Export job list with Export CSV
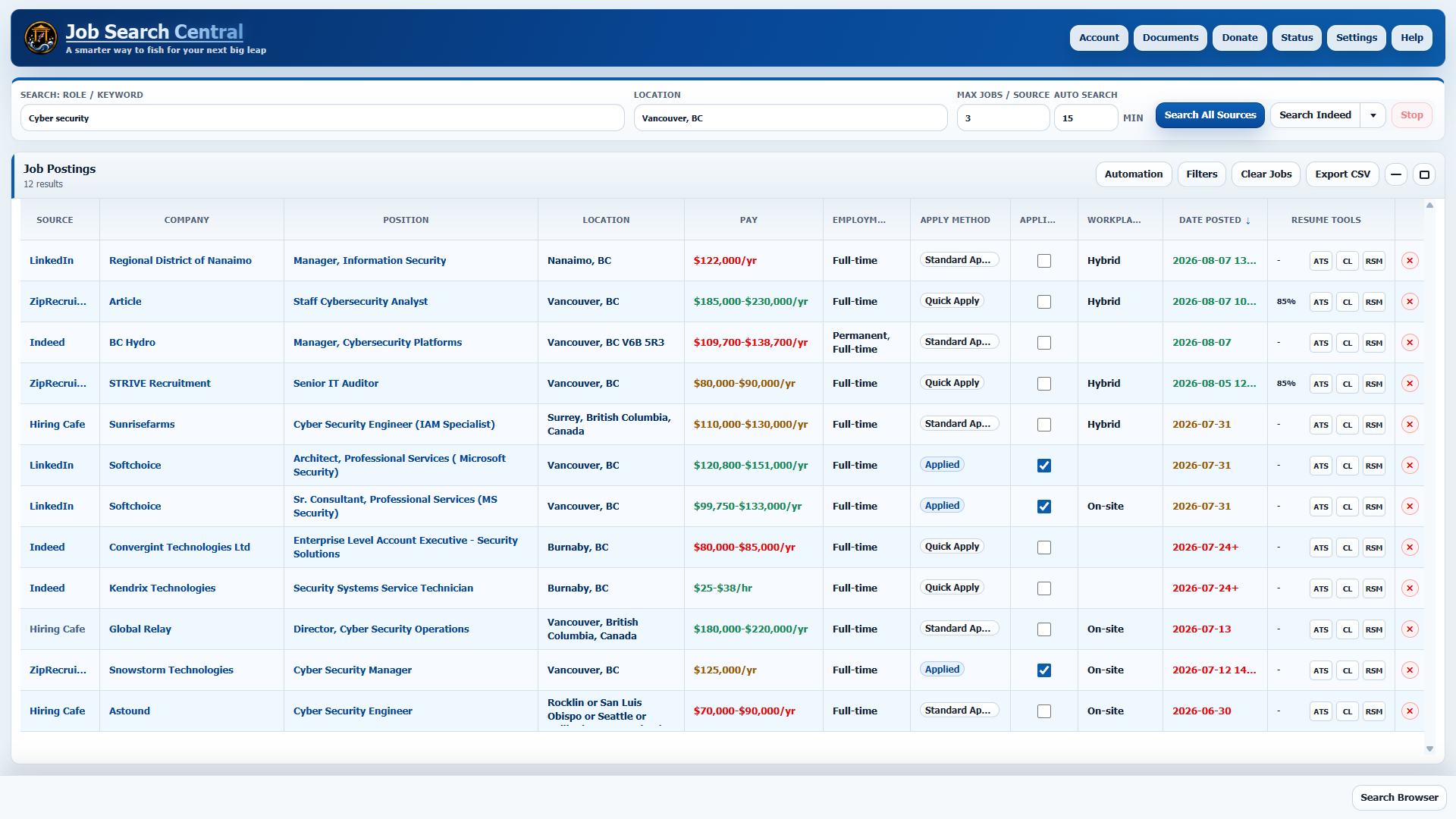Image resolution: width=1456 pixels, height=819 pixels. [1342, 174]
